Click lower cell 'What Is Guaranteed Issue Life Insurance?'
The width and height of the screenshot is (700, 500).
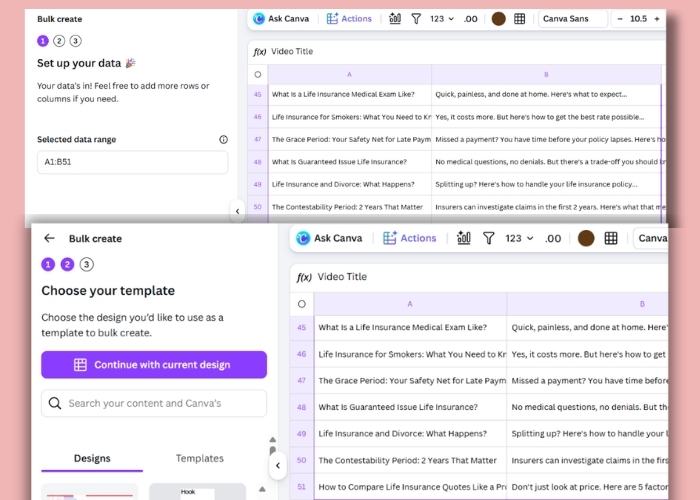pyautogui.click(x=410, y=407)
